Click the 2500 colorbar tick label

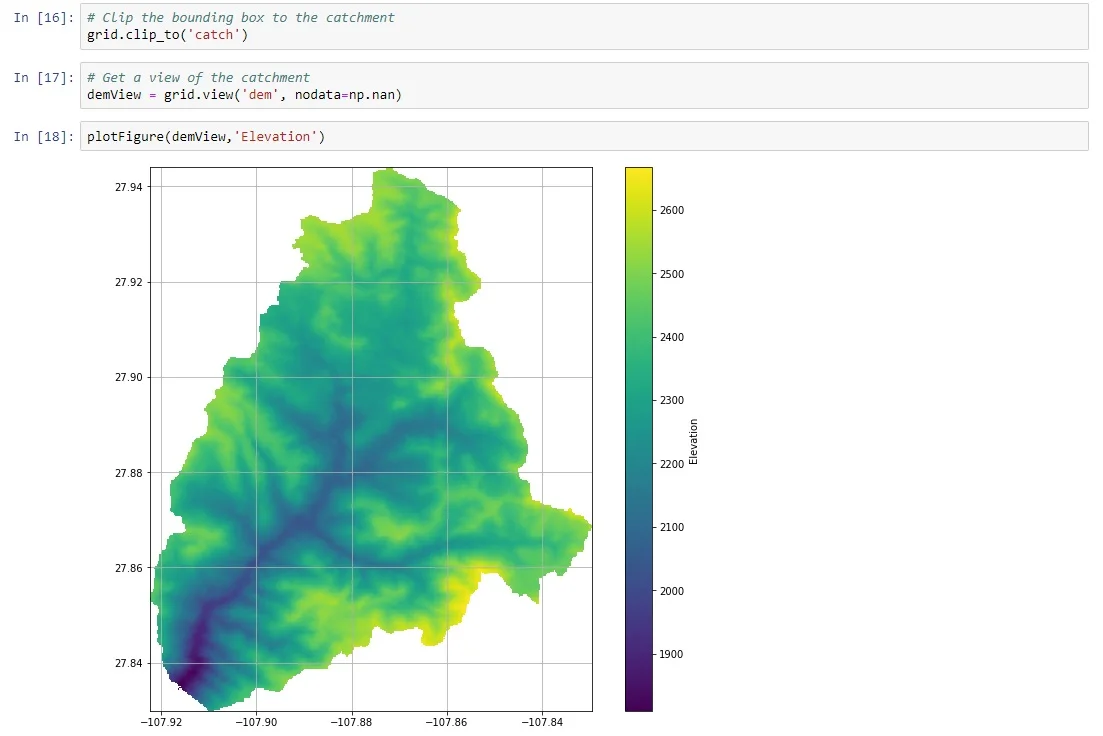pyautogui.click(x=672, y=274)
